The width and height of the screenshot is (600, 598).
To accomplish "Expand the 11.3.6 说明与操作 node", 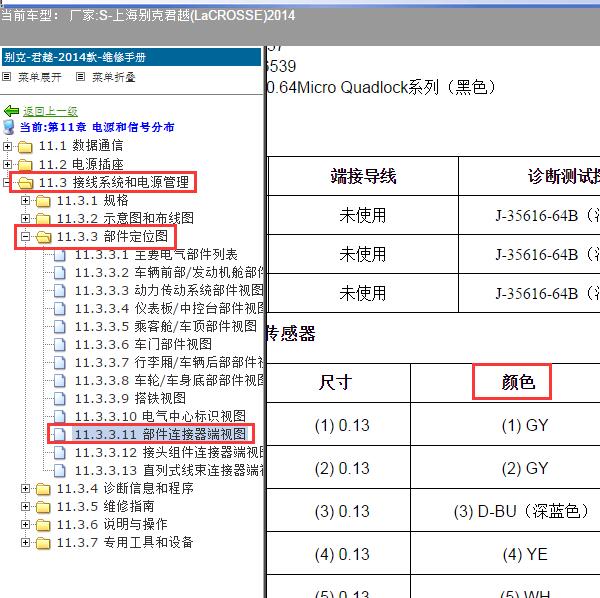I will click(x=25, y=525).
